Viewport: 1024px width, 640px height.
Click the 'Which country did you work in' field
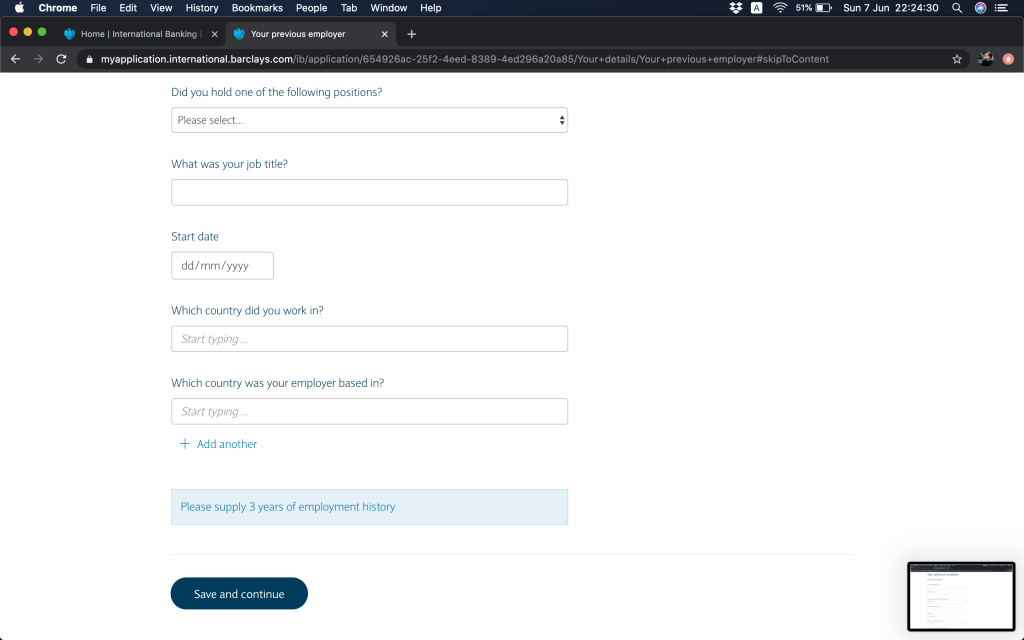click(369, 339)
